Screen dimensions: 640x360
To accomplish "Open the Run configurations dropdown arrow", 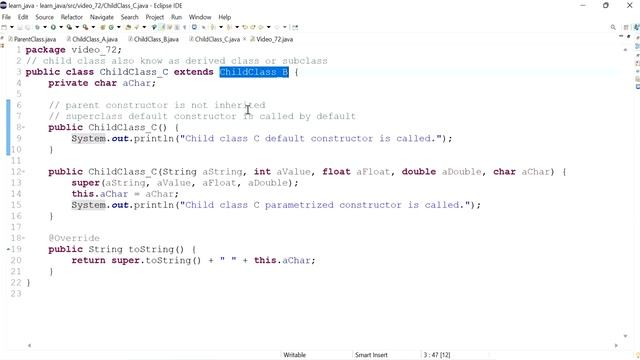I will click(x=61, y=27).
